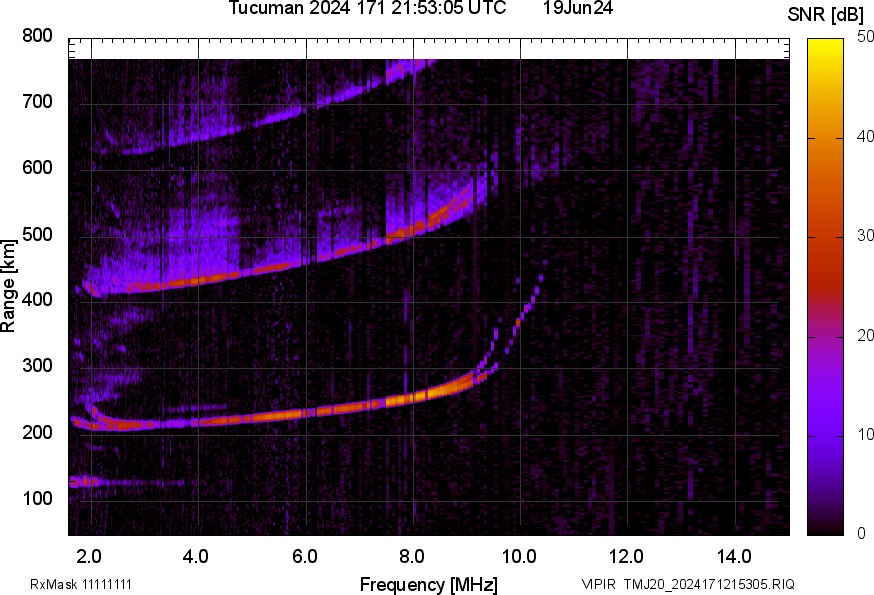Click the E-layer echo near 120 km
The image size is (874, 595).
pyautogui.click(x=85, y=482)
